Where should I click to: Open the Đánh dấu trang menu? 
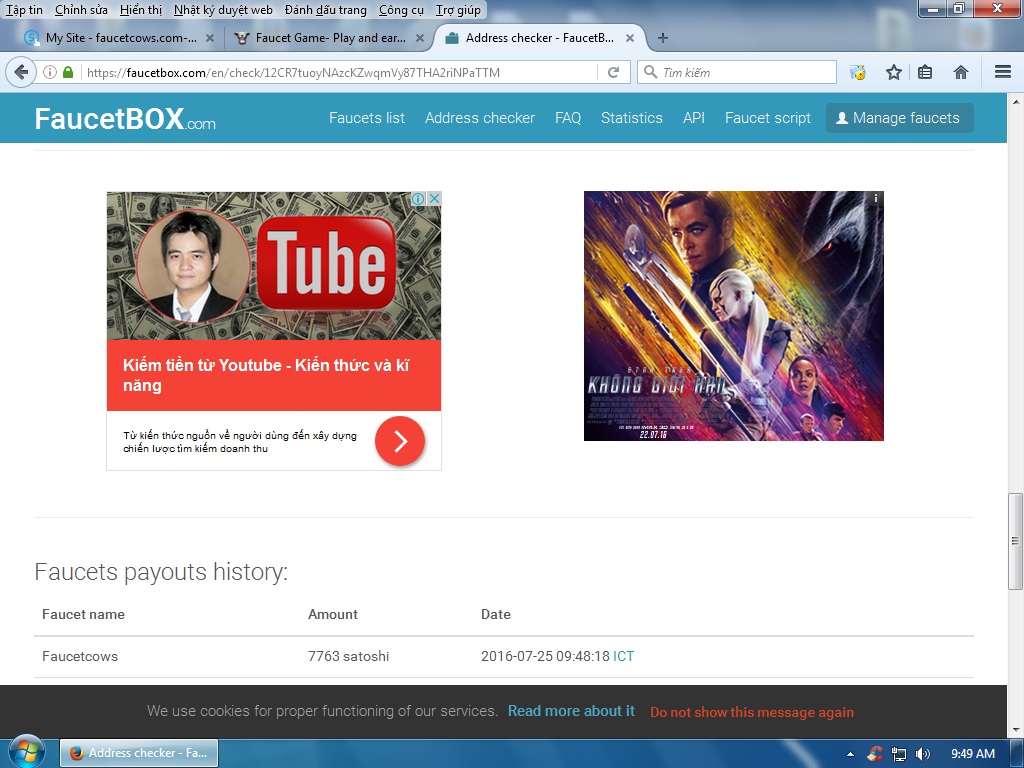pyautogui.click(x=326, y=10)
